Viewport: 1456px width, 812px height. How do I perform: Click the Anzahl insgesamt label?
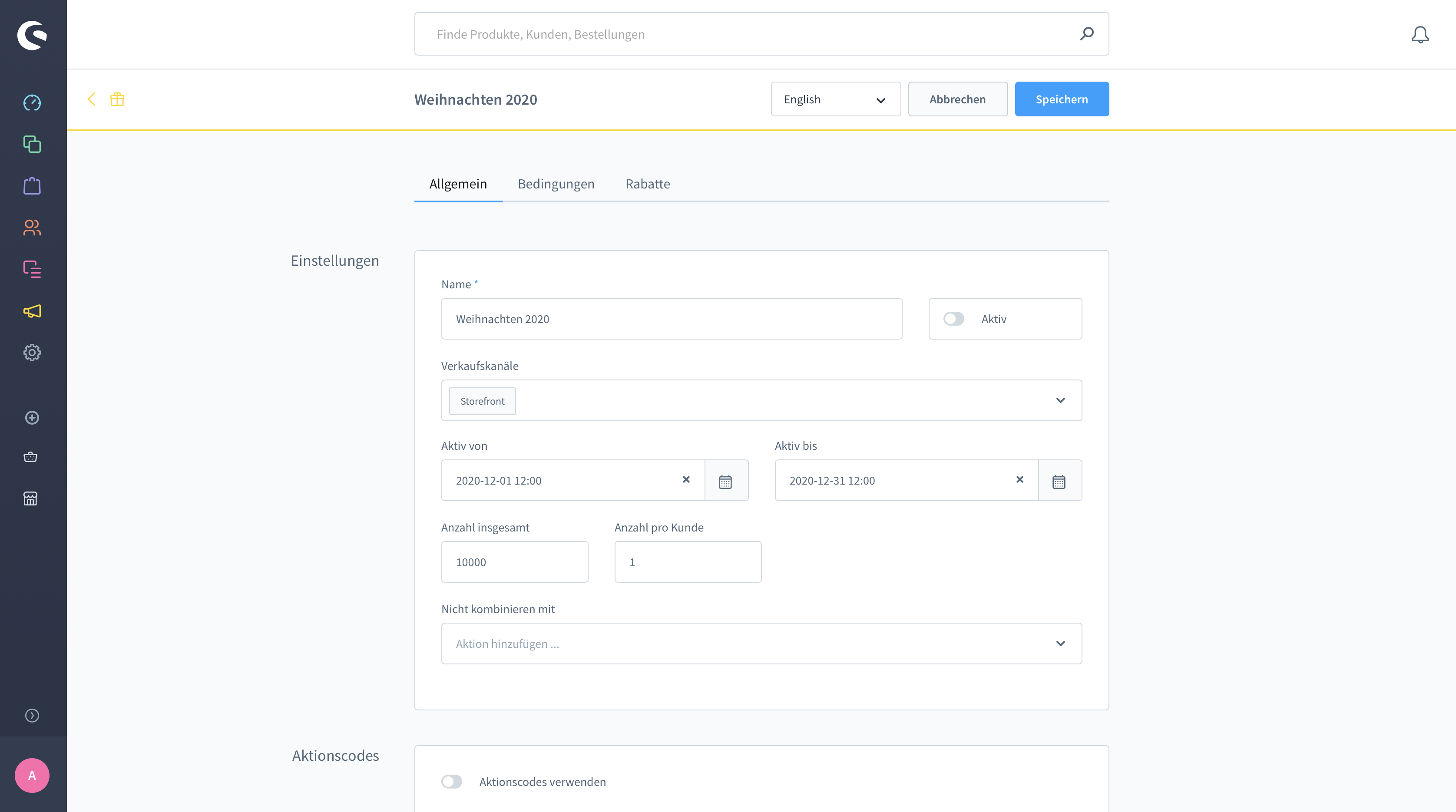485,527
